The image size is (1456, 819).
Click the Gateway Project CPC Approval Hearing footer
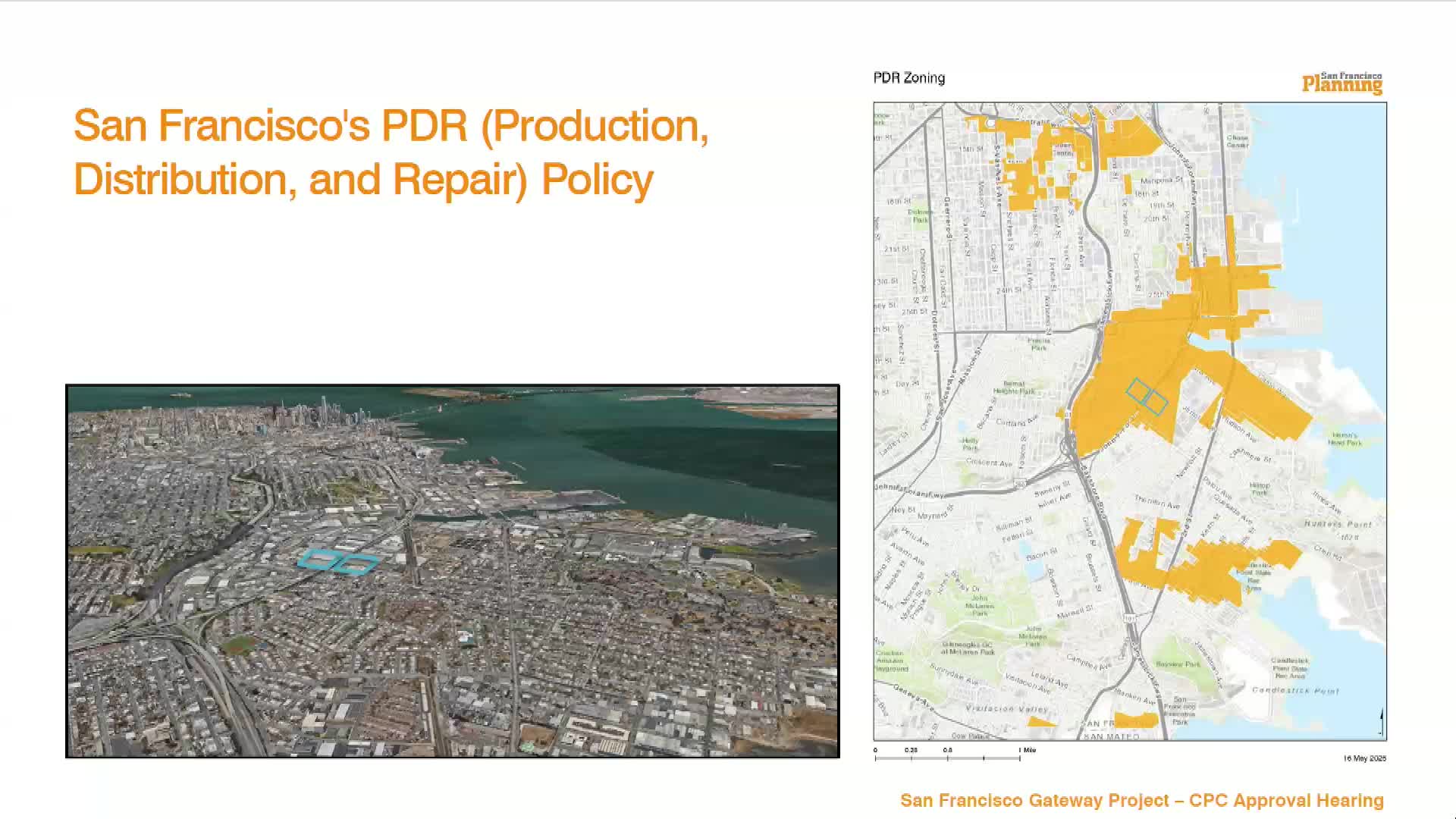1141,801
